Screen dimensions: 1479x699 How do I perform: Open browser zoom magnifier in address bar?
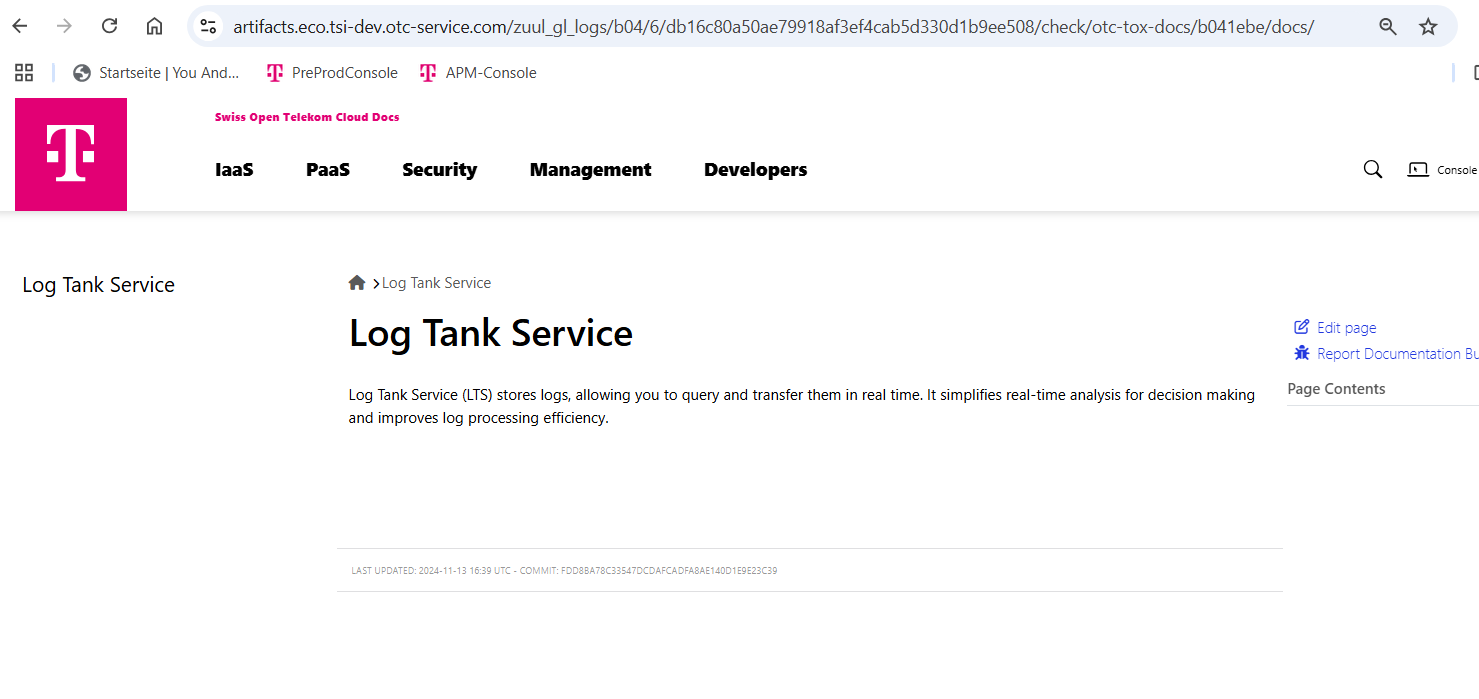tap(1388, 27)
